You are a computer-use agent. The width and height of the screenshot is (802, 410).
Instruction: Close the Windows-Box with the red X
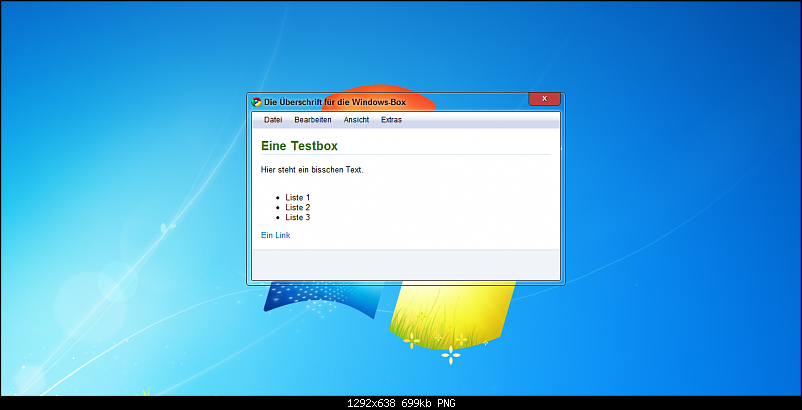tap(544, 99)
